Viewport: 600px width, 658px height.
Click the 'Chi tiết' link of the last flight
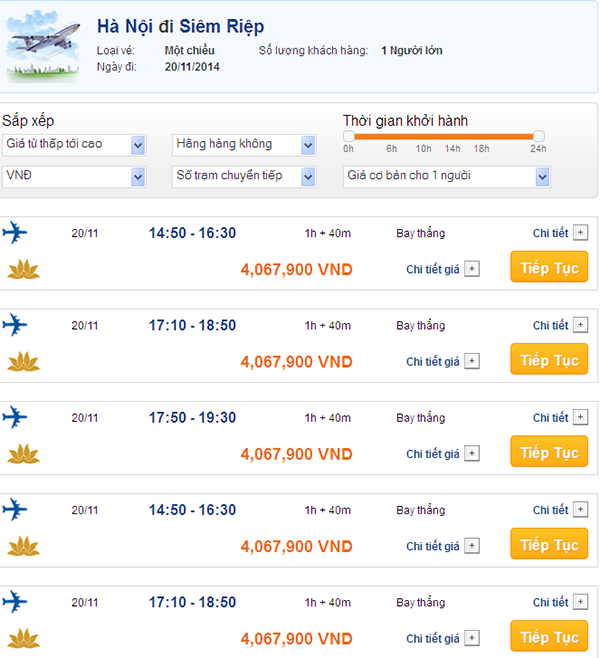pos(550,603)
